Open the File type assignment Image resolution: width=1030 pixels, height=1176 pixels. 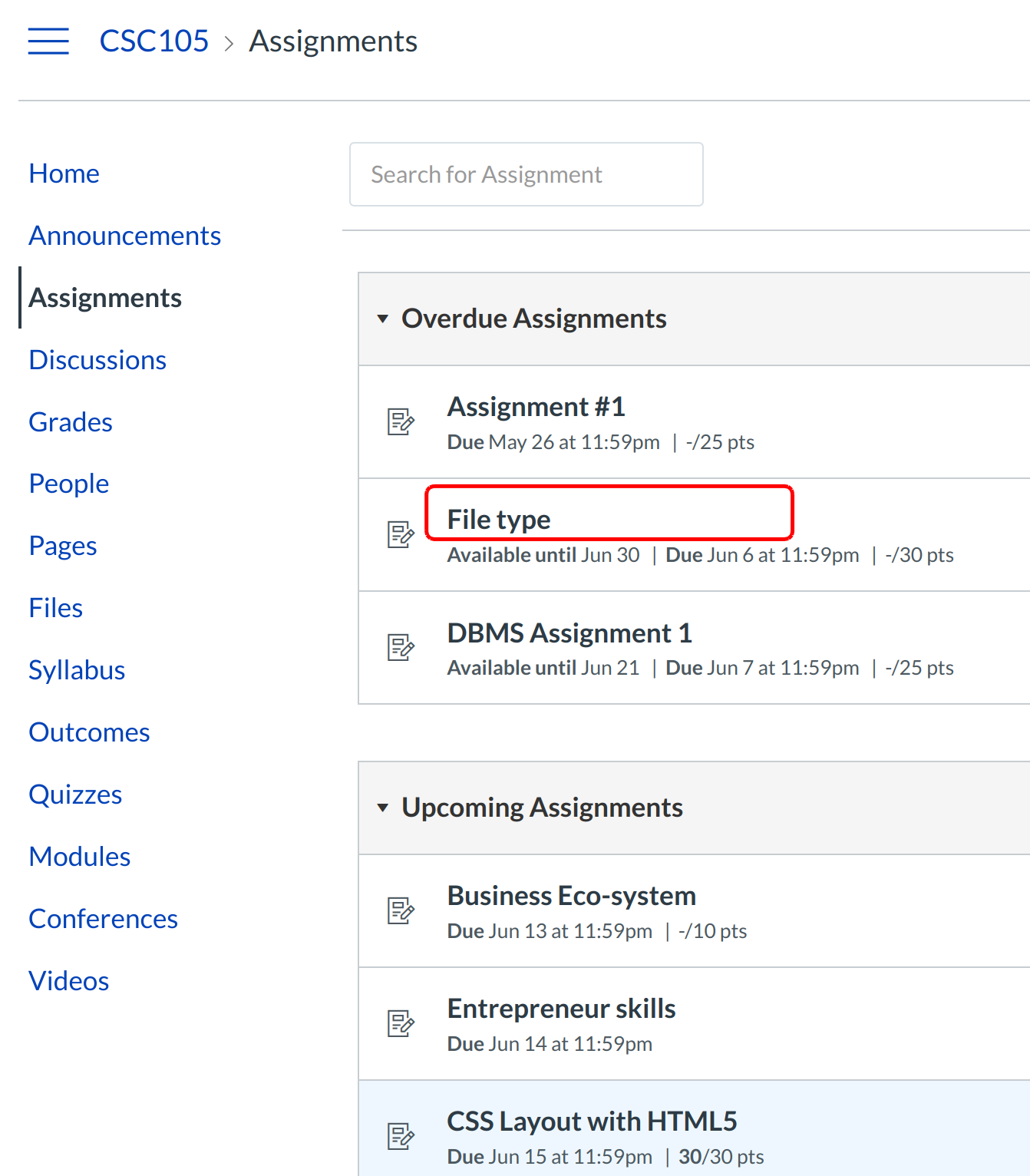pyautogui.click(x=499, y=520)
